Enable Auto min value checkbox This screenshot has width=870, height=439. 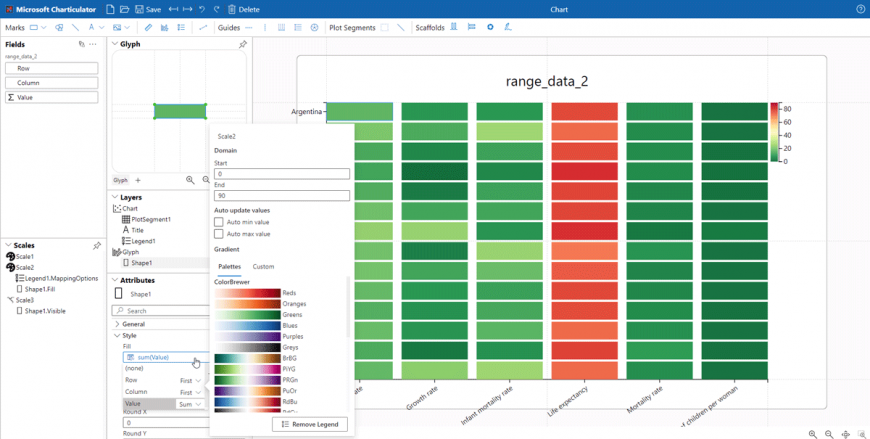(x=219, y=222)
